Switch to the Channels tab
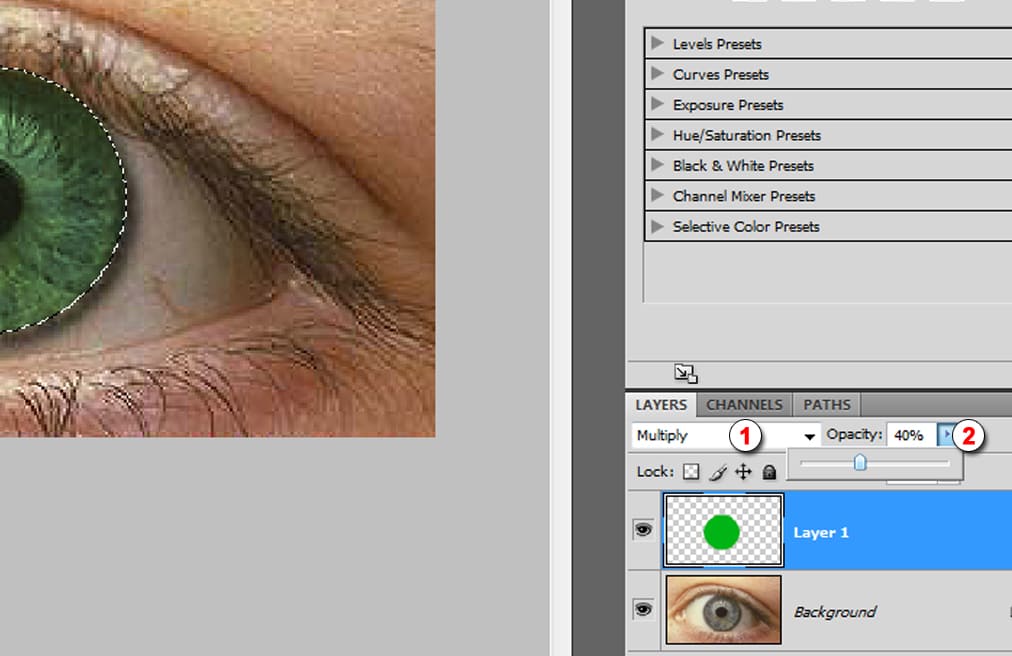This screenshot has height=656, width=1012. [744, 405]
